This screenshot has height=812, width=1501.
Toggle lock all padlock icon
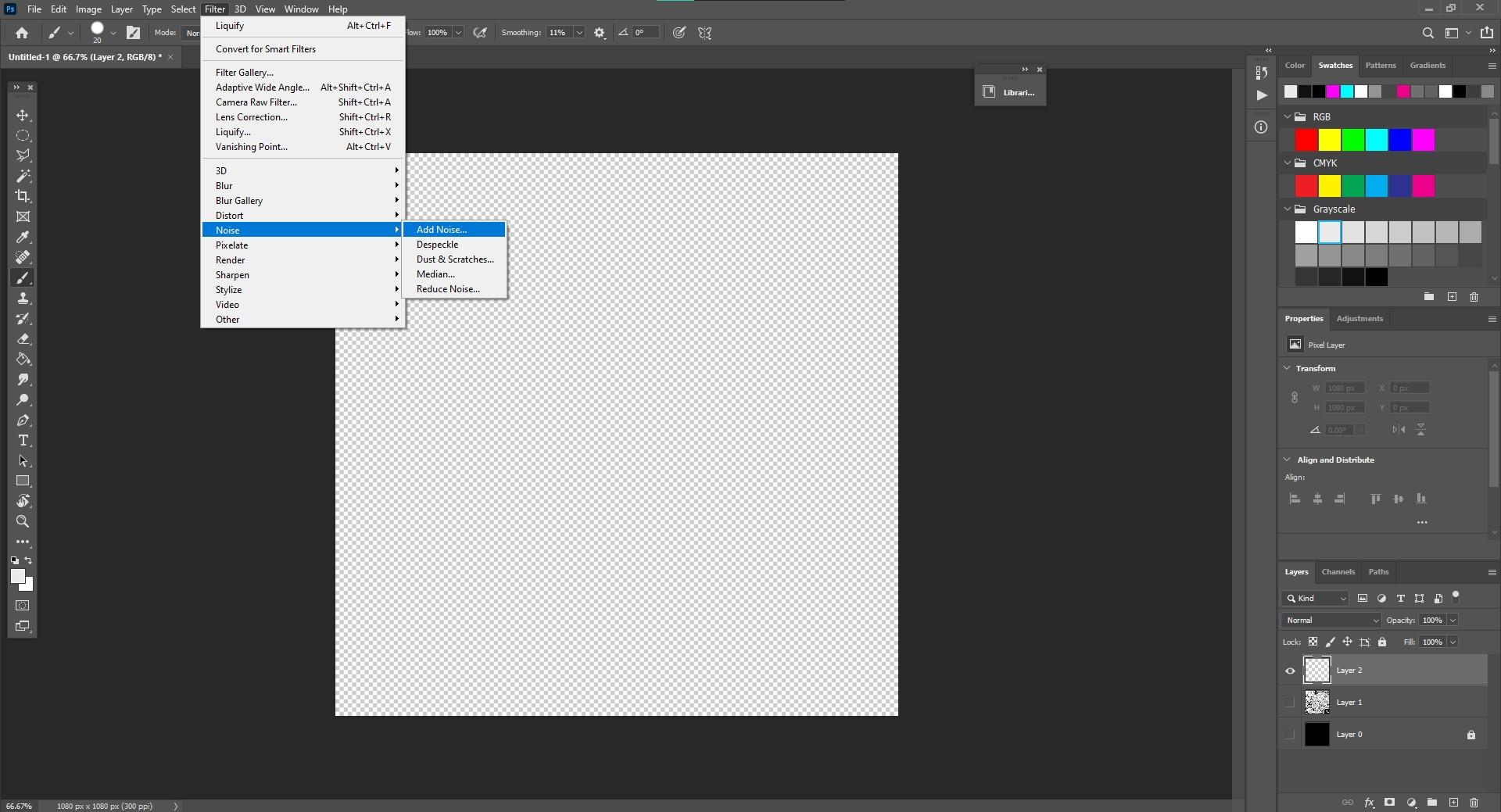tap(1382, 642)
